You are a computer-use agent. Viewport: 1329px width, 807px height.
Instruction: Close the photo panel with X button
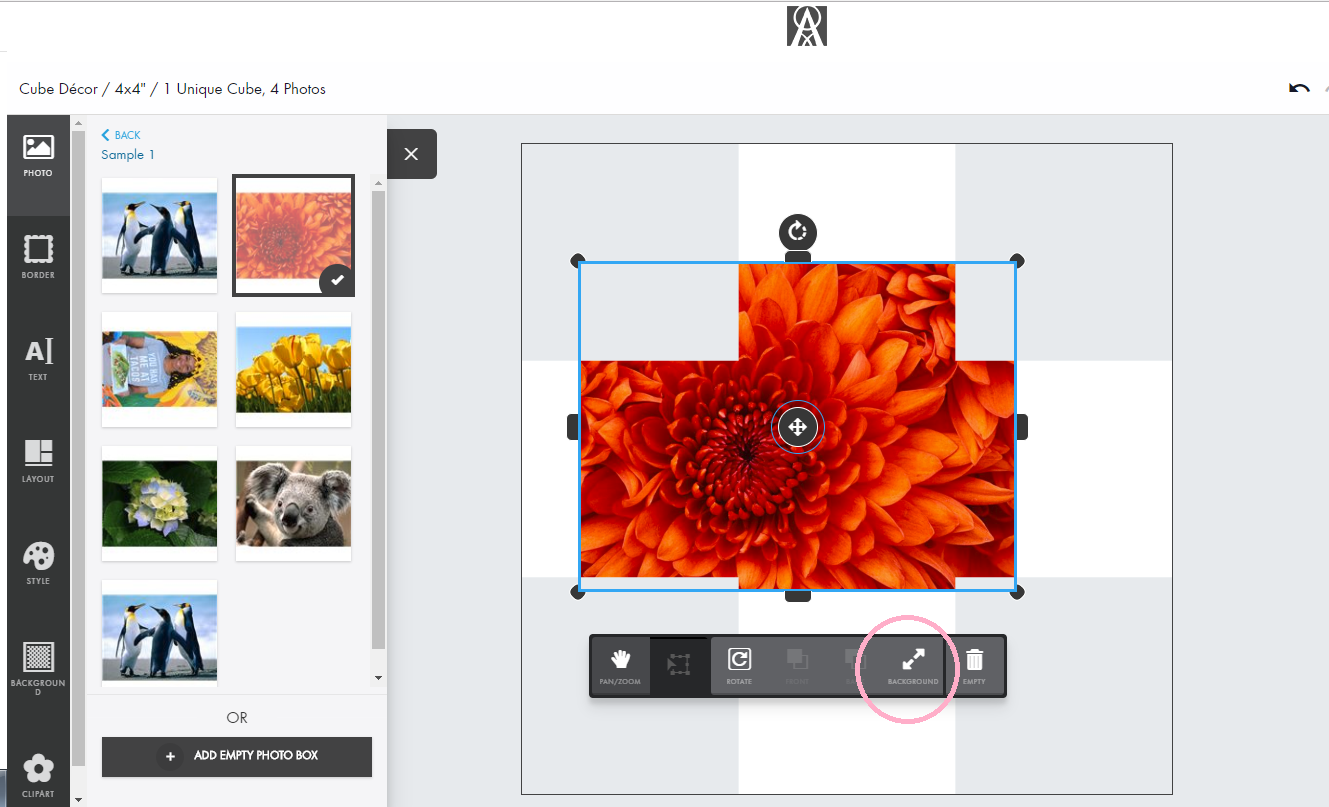[x=411, y=154]
